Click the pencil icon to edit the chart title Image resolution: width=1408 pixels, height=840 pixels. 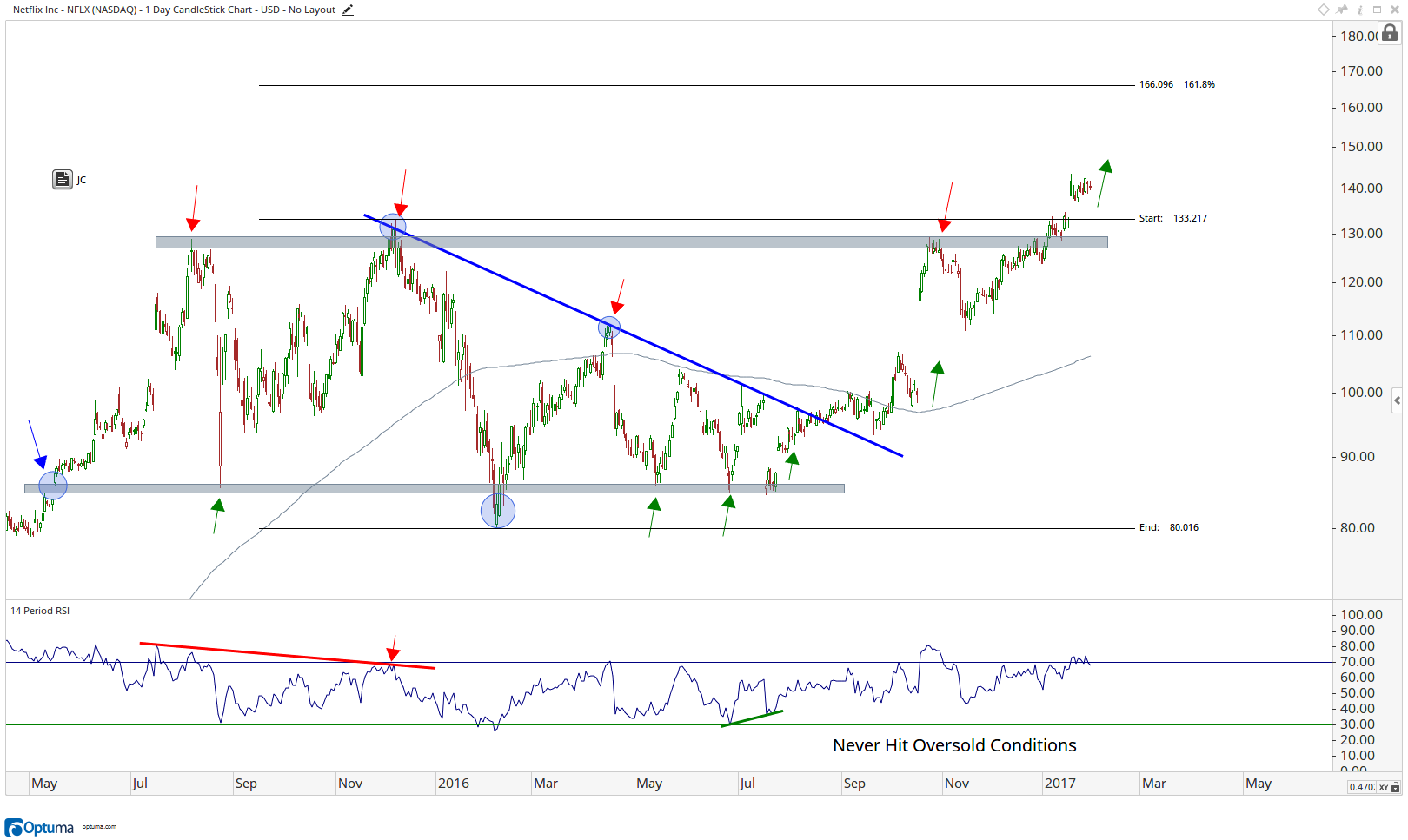[x=348, y=10]
